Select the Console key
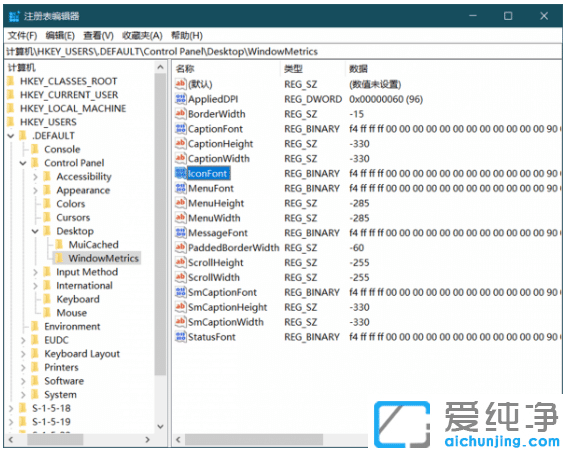 click(62, 149)
